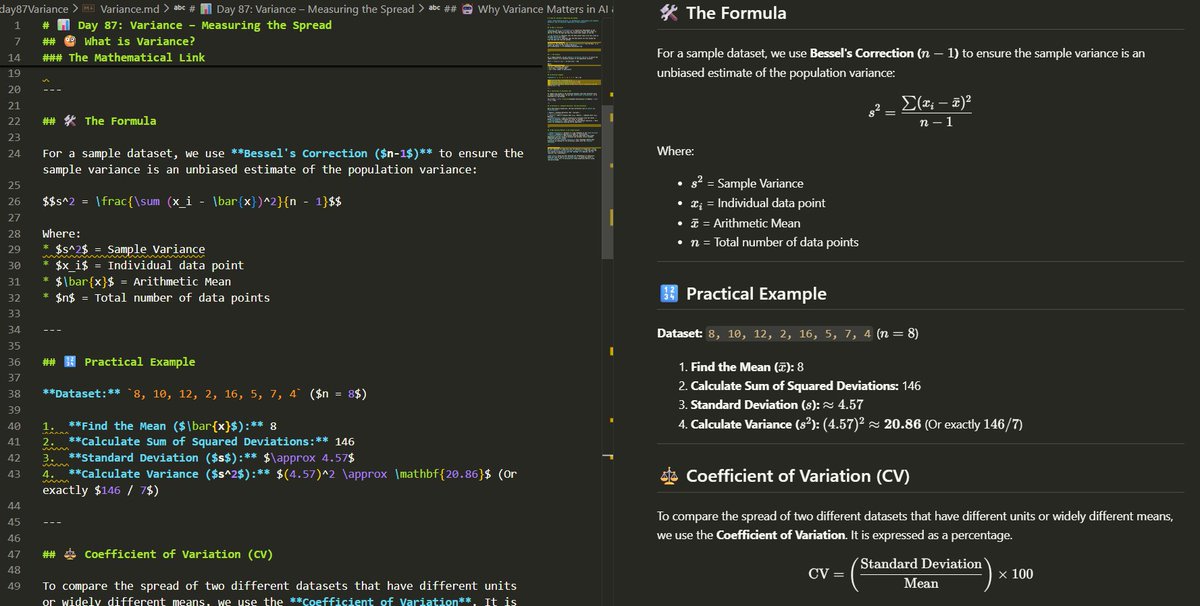Image resolution: width=1200 pixels, height=606 pixels.
Task: Click the tools emoji beside preview 'The Formula' heading
Action: [x=669, y=13]
